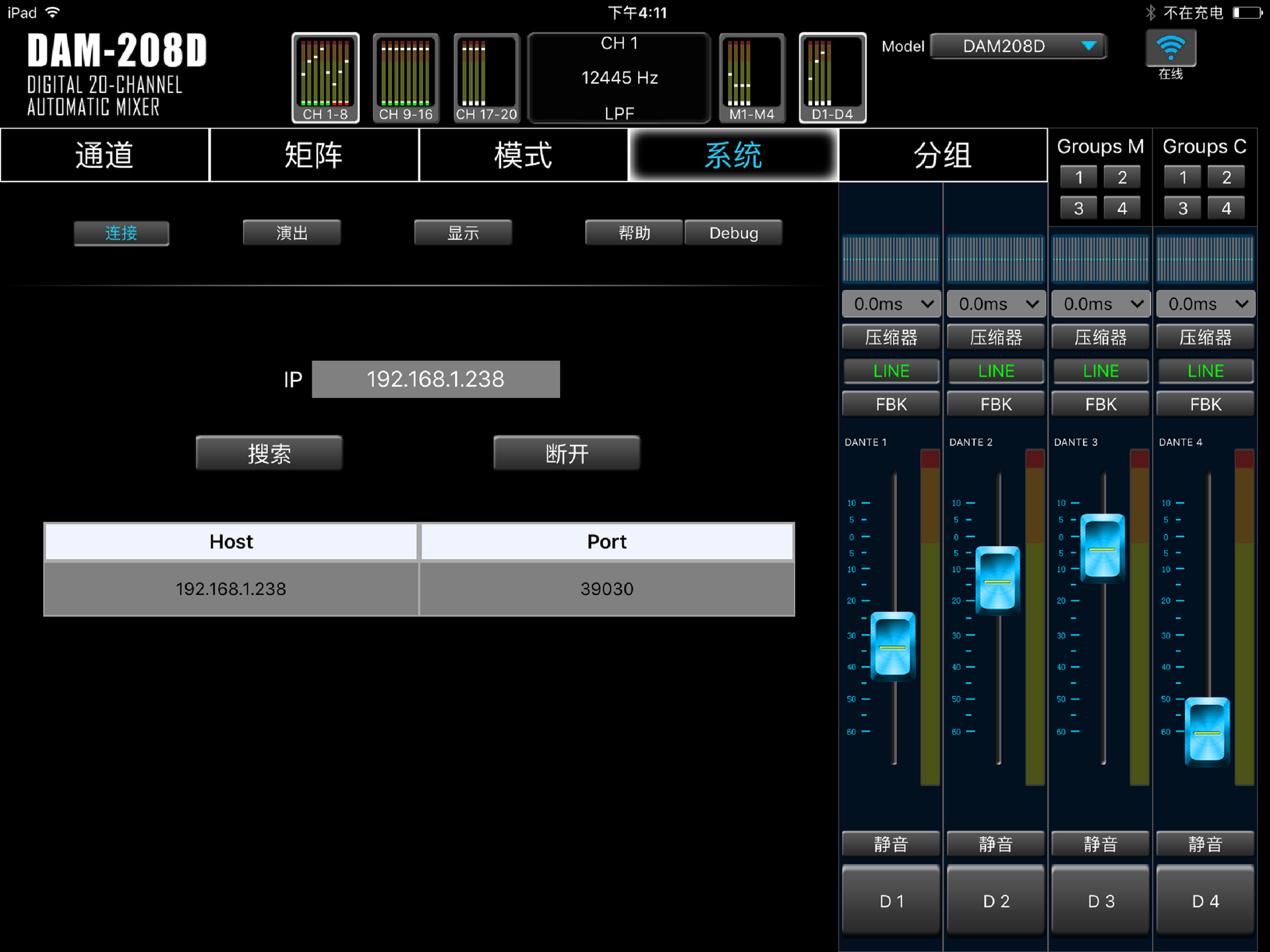Toggle Groups C button 4
The image size is (1270, 952).
coord(1226,208)
